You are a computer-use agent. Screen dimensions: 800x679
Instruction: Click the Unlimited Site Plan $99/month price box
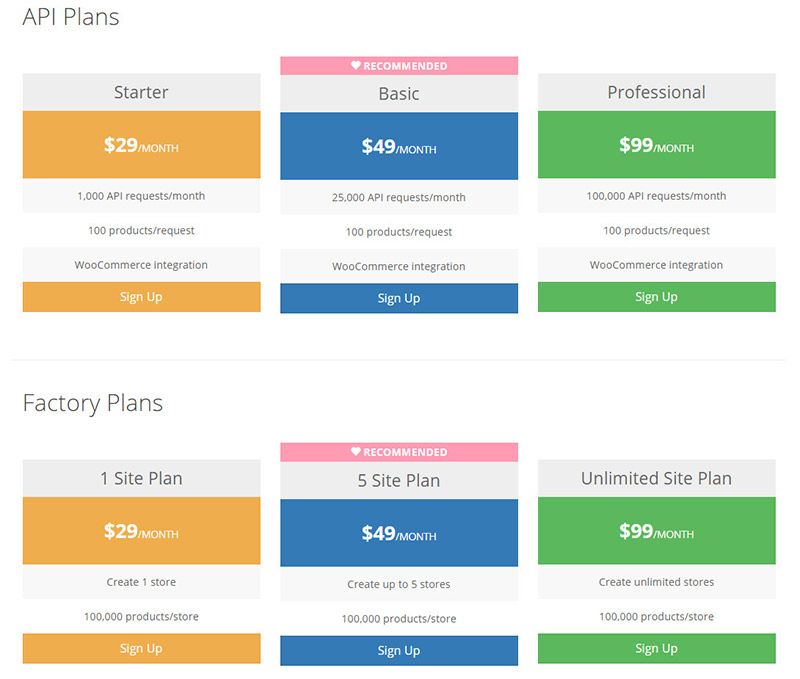point(656,531)
